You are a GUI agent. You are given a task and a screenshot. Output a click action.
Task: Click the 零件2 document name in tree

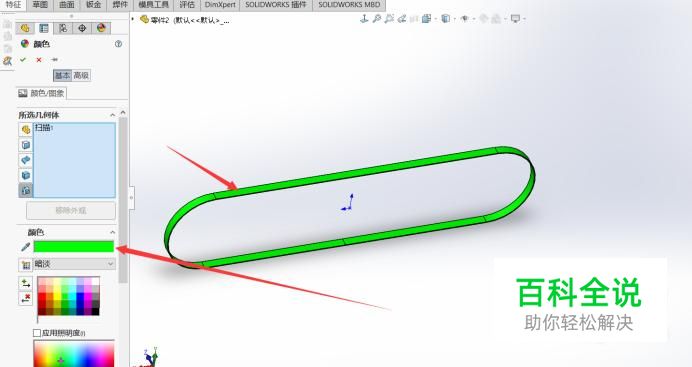point(160,20)
